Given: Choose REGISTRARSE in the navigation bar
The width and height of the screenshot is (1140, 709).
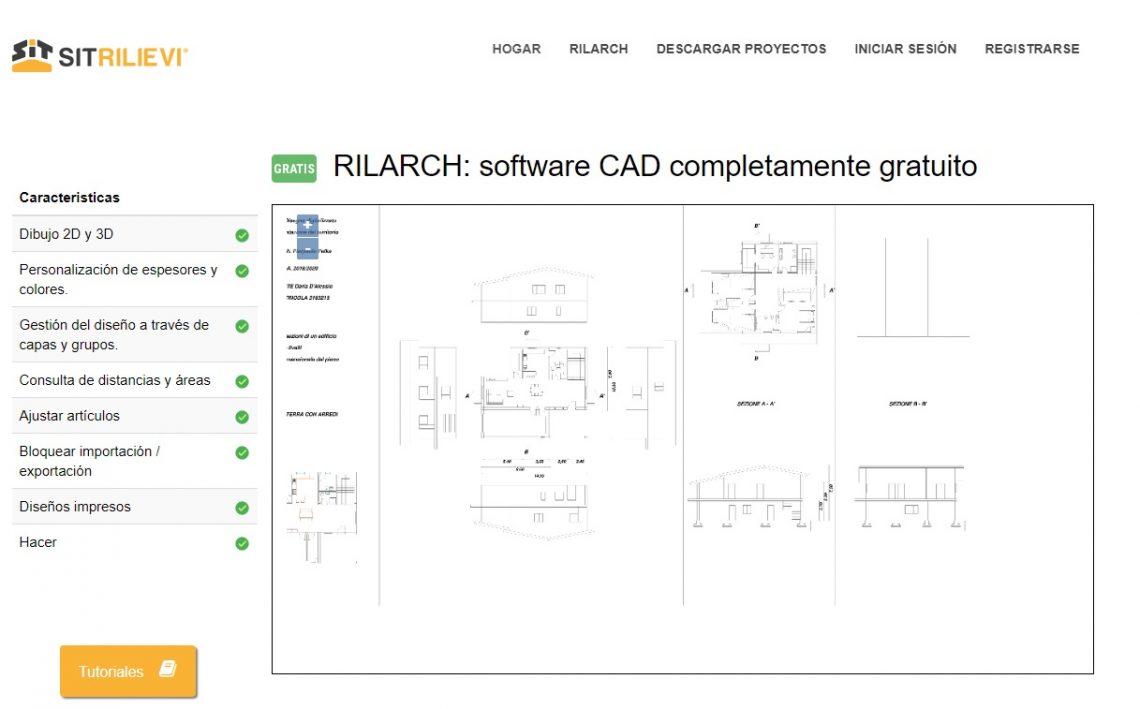Looking at the screenshot, I should (x=1032, y=49).
